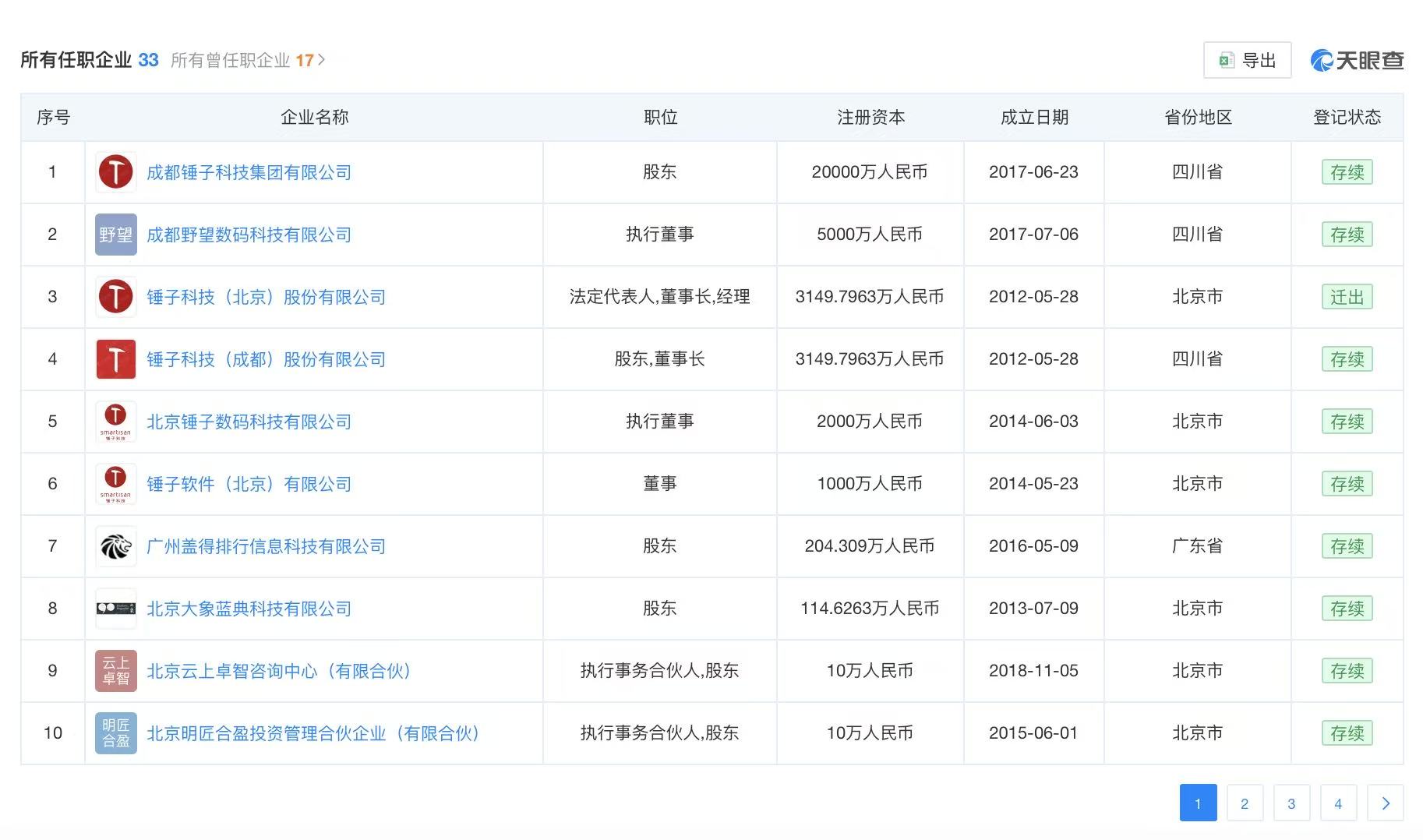Click the 序号 column header
The height and width of the screenshot is (840, 1423).
[x=53, y=118]
